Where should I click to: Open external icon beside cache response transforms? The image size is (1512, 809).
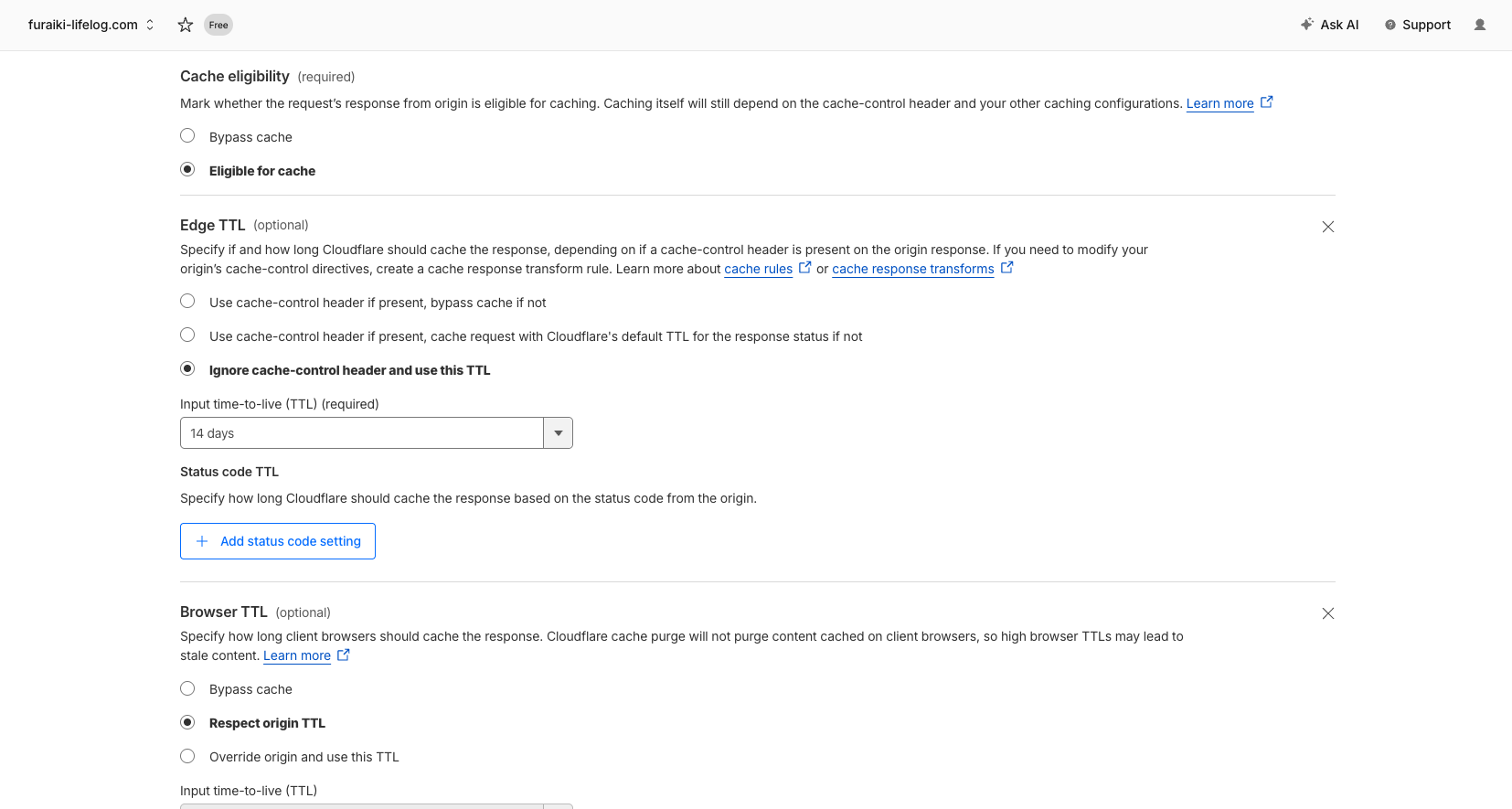(x=1006, y=268)
